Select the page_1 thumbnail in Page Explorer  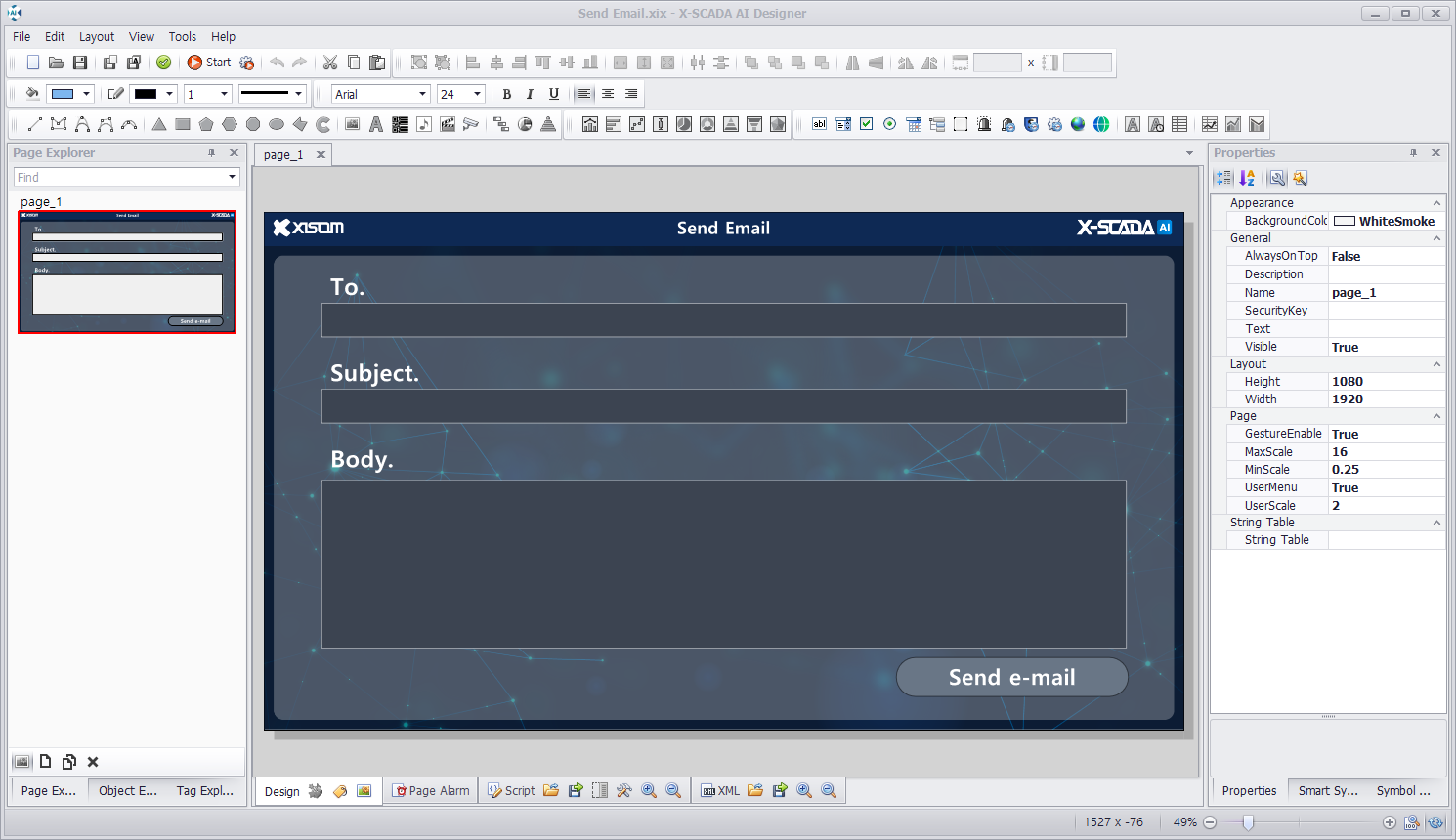127,272
